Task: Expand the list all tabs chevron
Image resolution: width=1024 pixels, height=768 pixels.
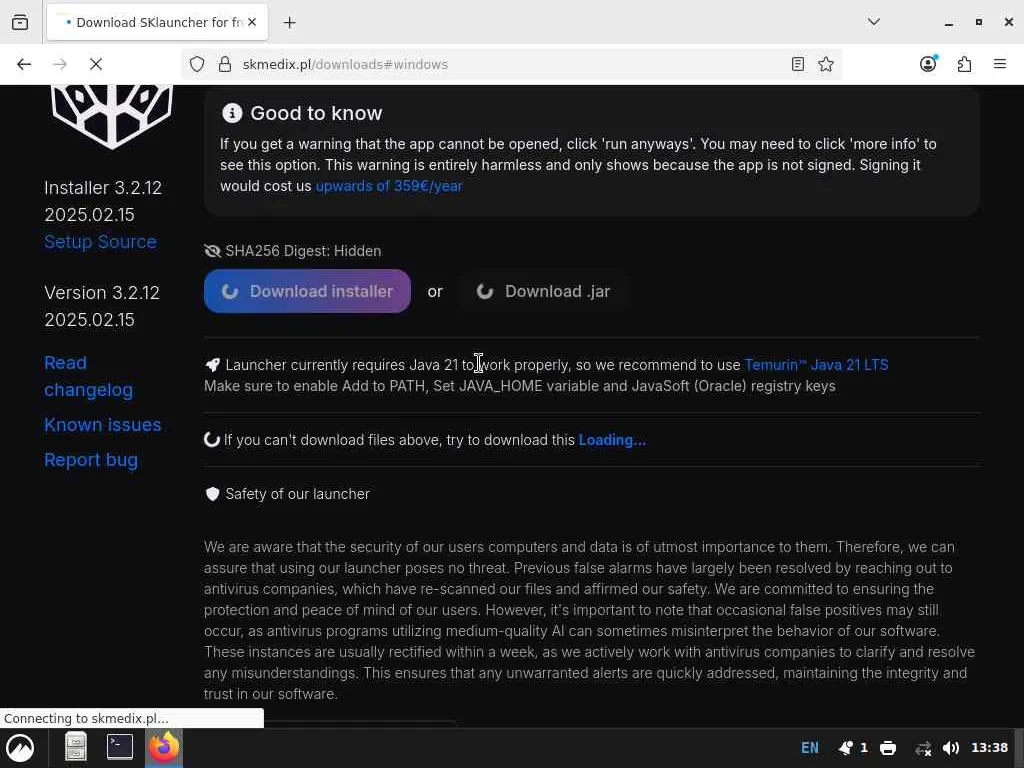Action: tap(874, 22)
